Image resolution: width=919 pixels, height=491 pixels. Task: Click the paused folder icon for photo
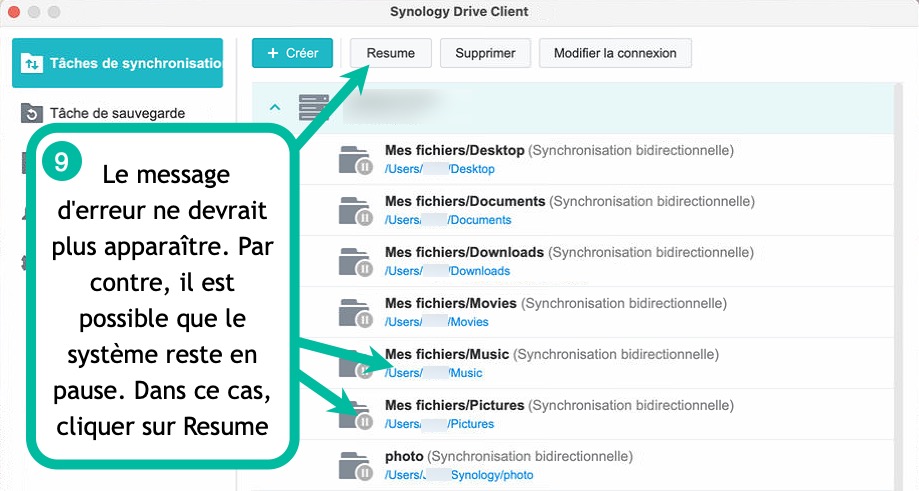pos(355,465)
